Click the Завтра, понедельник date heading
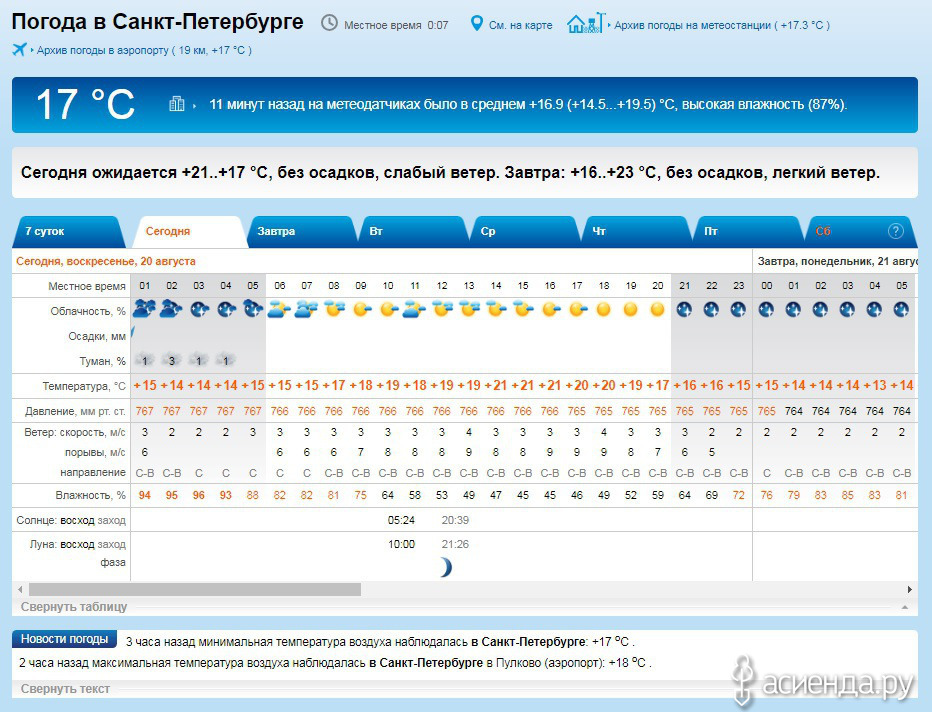Viewport: 932px width, 712px height. tap(837, 261)
